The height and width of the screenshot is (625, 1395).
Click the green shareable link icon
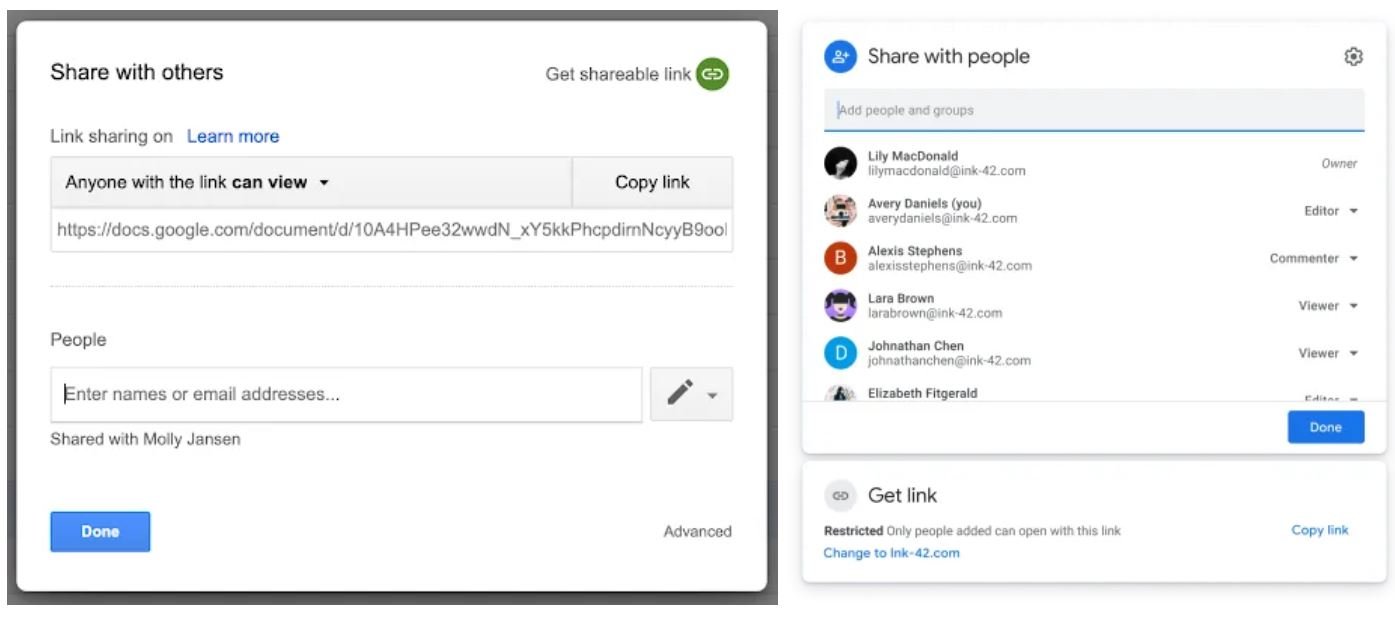(x=713, y=74)
